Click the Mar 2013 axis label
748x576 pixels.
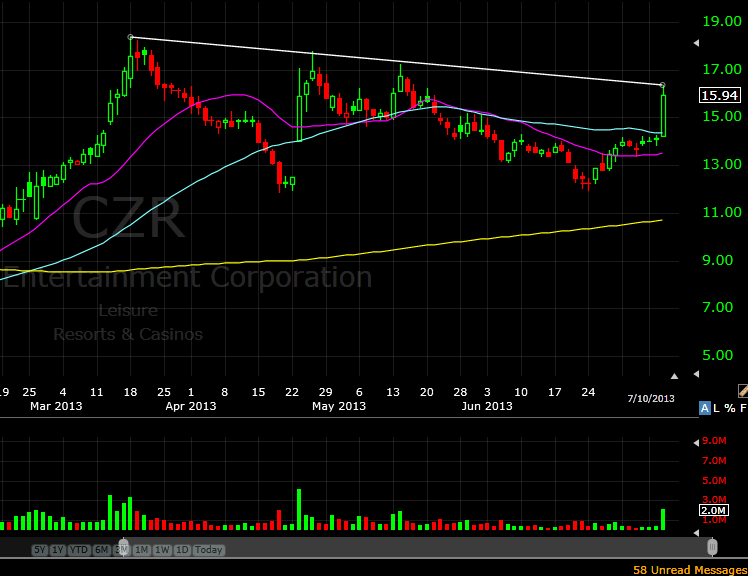pyautogui.click(x=56, y=406)
